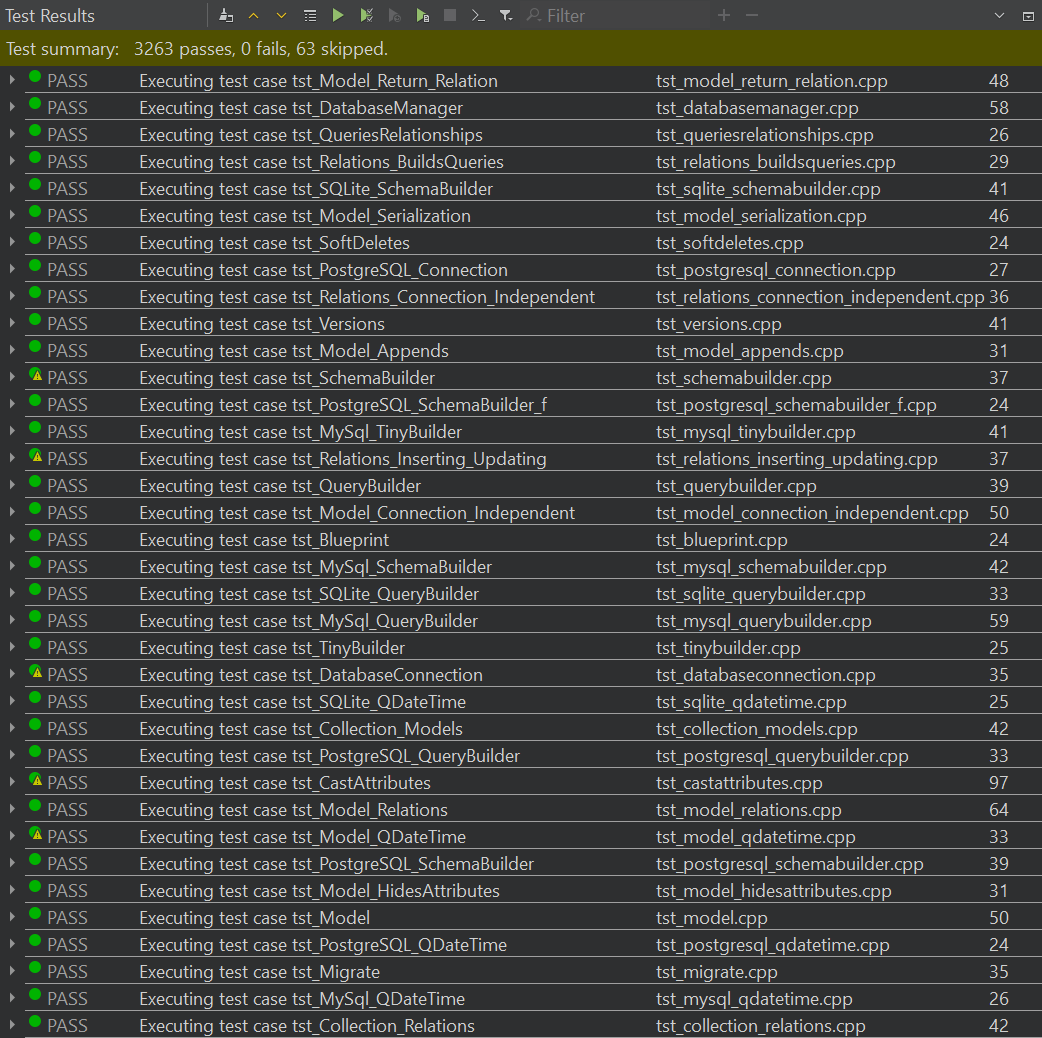Click PASS label on tst_Model_HidesAttributes row

(67, 890)
